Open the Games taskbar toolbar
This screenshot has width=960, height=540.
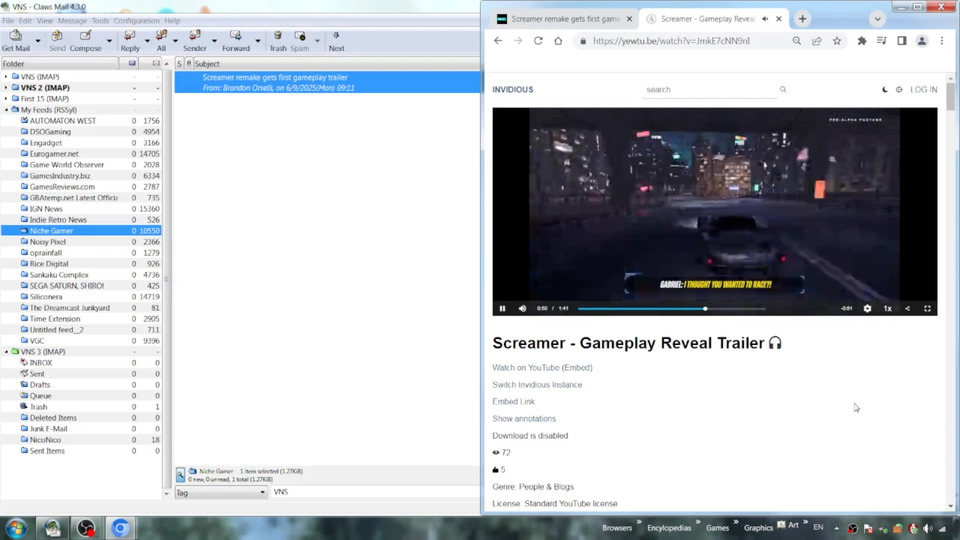tap(717, 528)
